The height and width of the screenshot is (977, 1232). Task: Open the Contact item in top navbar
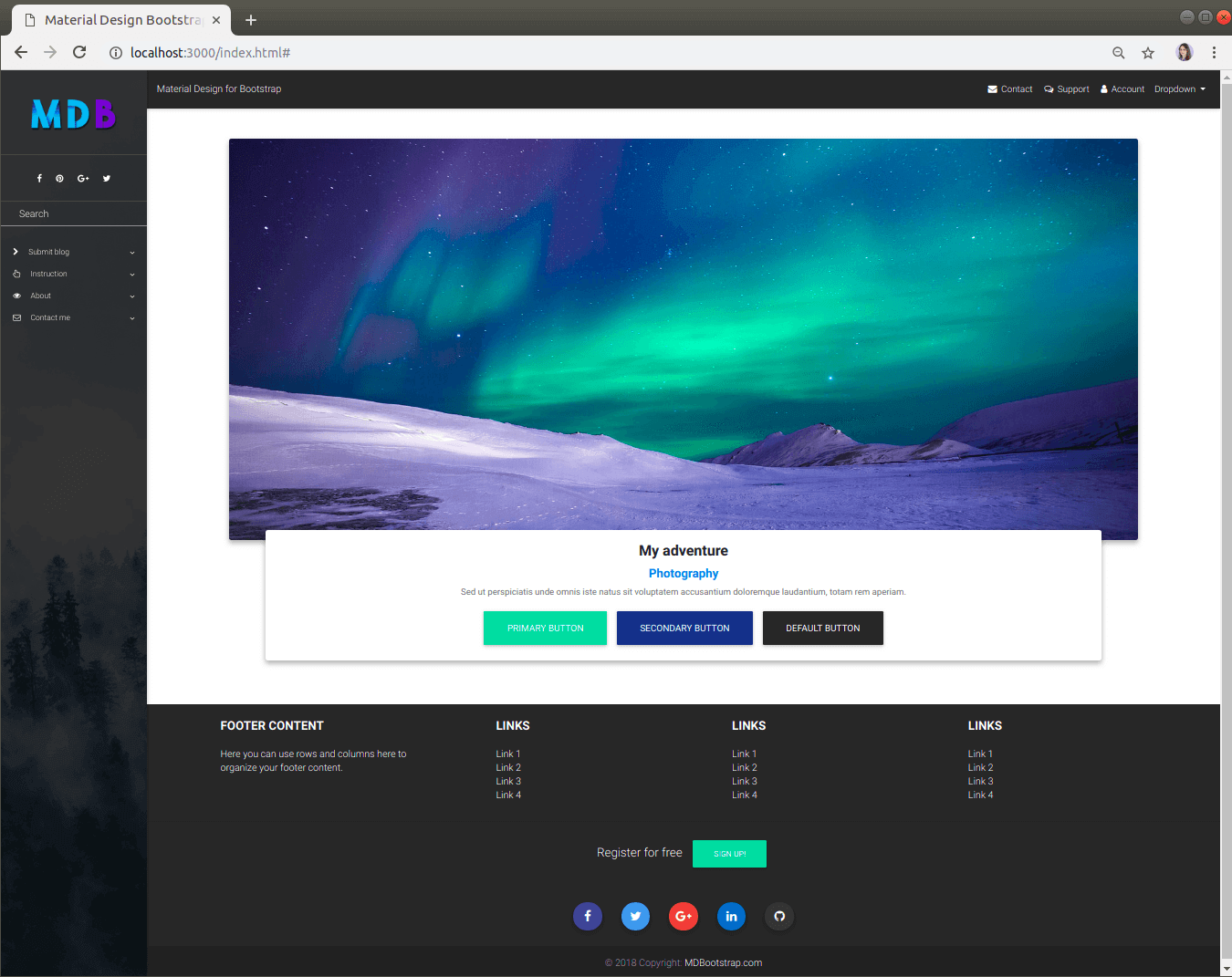pos(1010,89)
